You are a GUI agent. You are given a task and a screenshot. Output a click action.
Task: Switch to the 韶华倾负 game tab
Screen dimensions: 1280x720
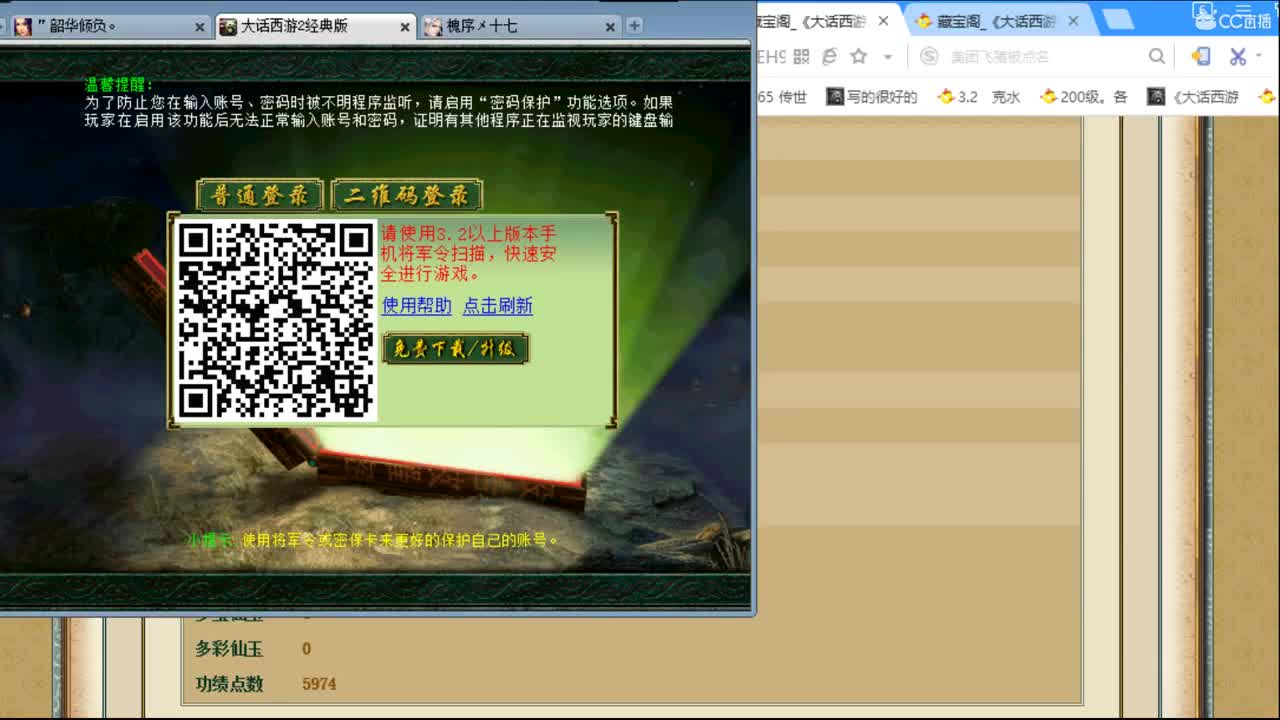pos(107,27)
